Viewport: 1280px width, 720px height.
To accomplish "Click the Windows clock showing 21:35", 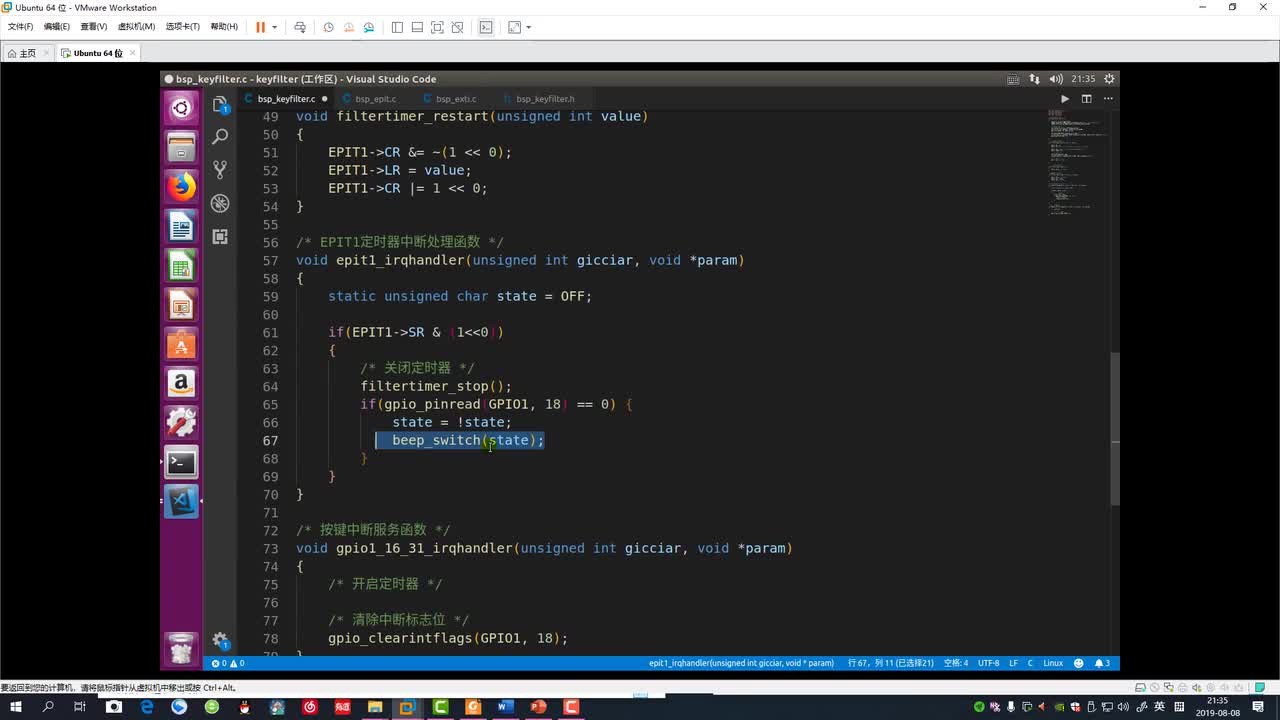I will coord(1216,707).
